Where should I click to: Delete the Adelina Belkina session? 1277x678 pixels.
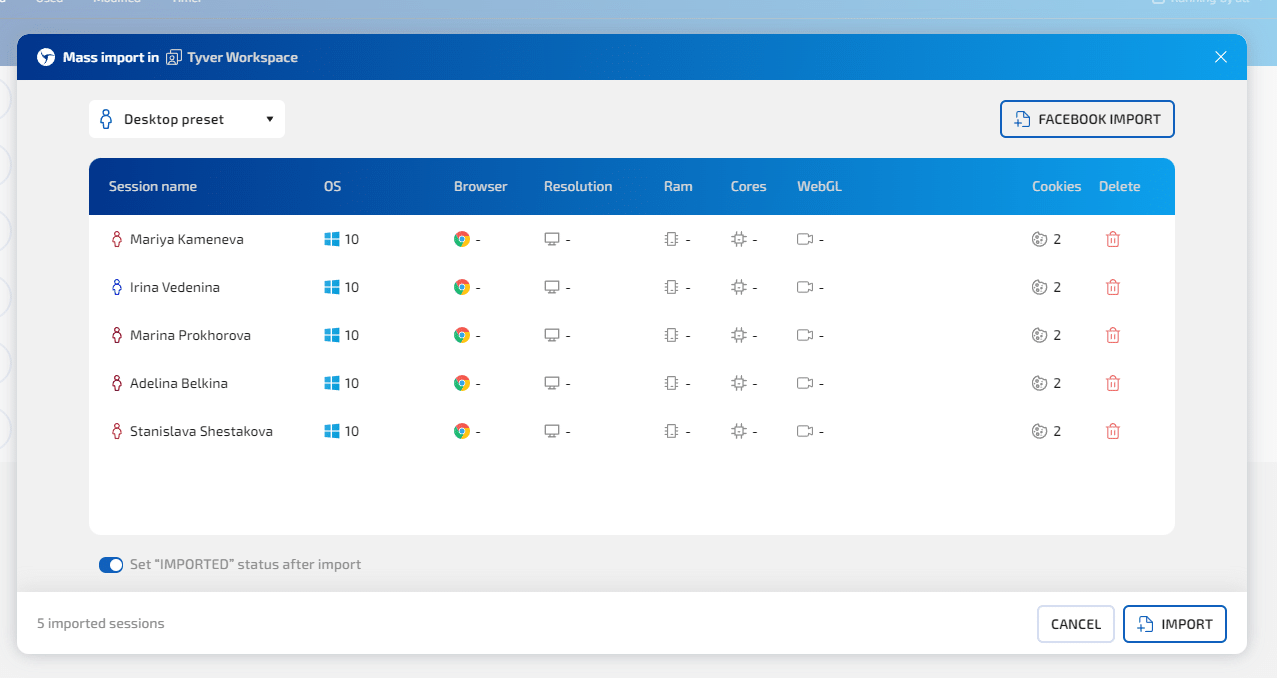pyautogui.click(x=1113, y=383)
